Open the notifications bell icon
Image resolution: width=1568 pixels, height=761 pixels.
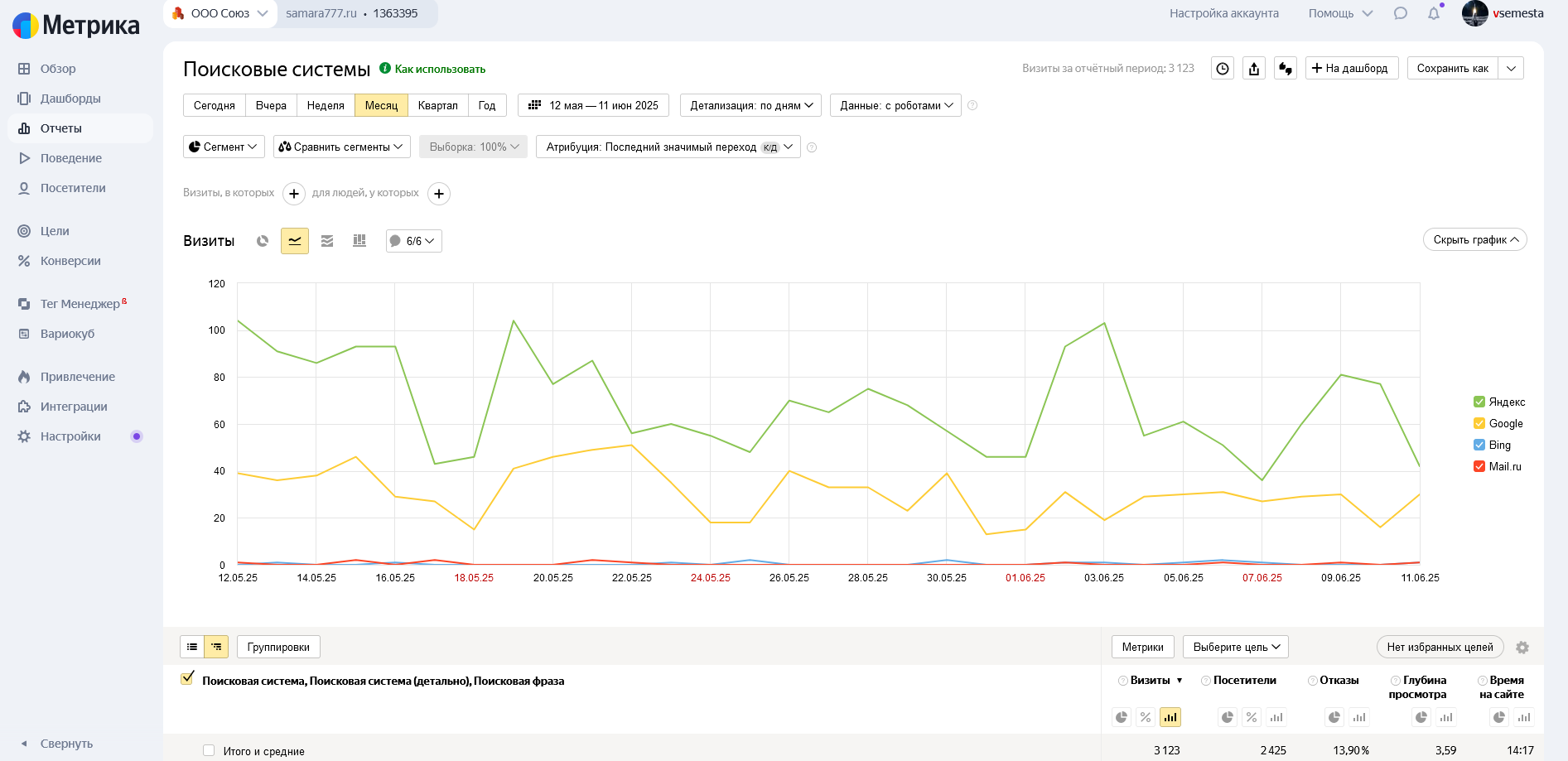[x=1434, y=13]
